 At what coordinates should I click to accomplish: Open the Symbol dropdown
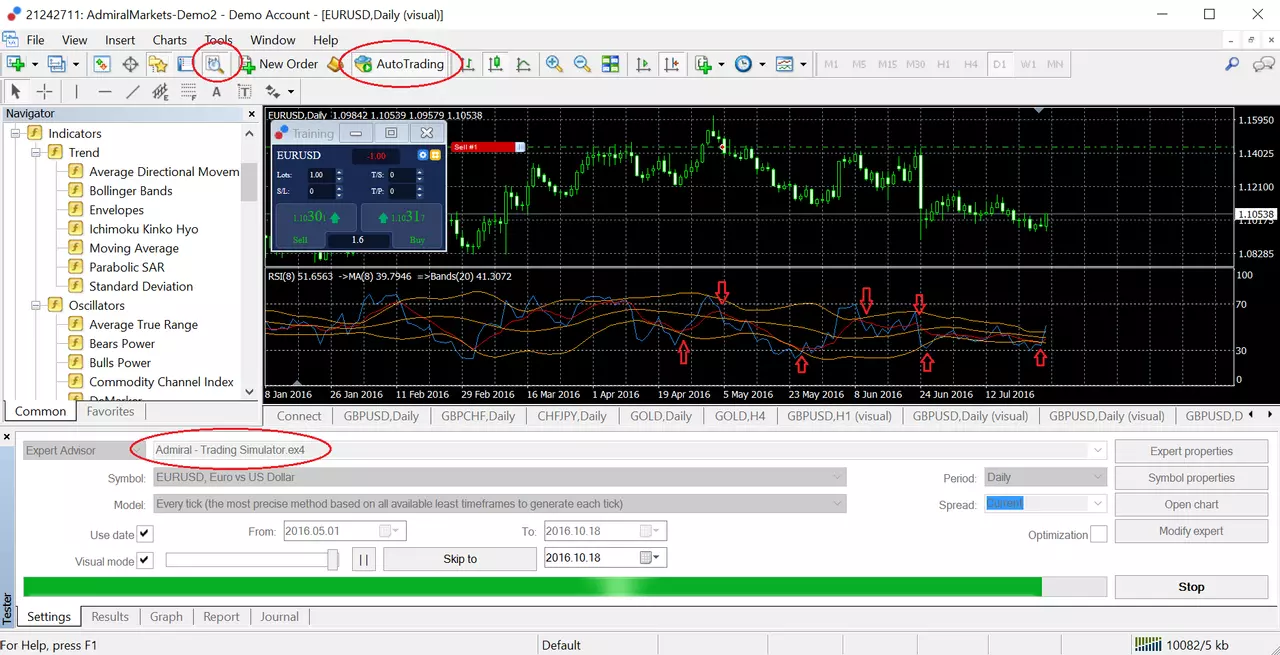837,477
